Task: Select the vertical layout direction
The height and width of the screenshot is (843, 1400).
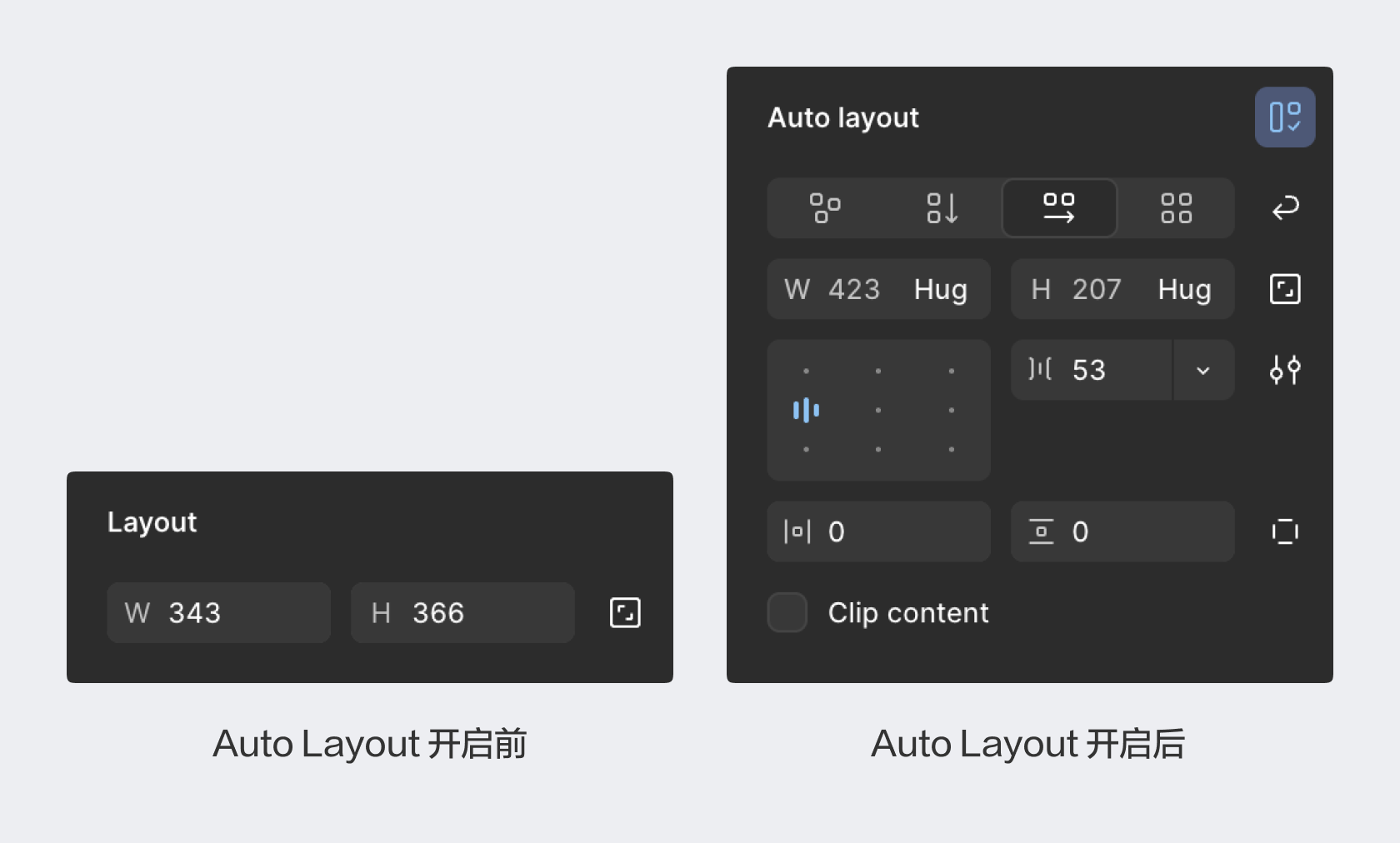Action: 942,207
